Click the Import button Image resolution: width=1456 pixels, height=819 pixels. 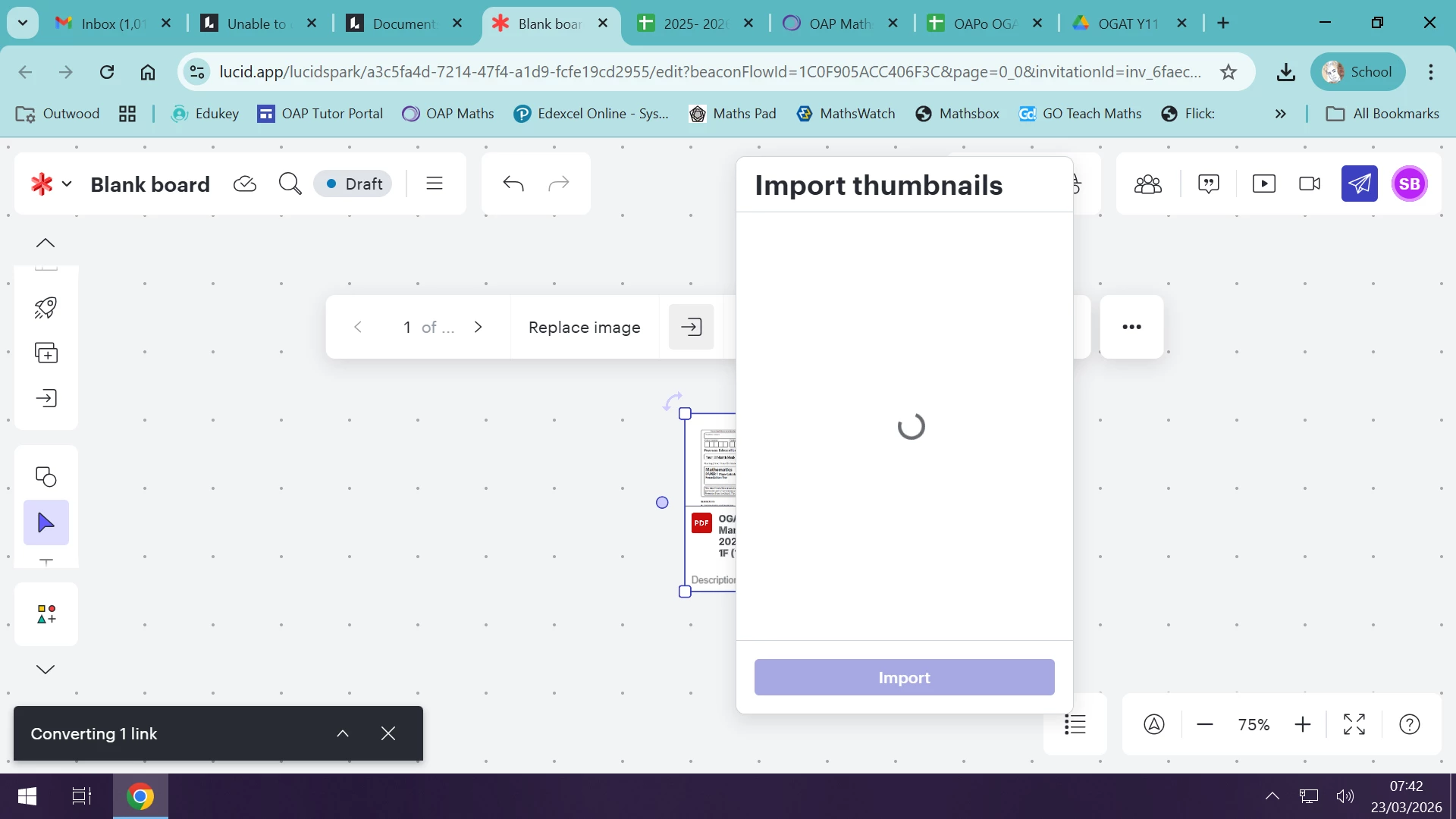tap(904, 677)
